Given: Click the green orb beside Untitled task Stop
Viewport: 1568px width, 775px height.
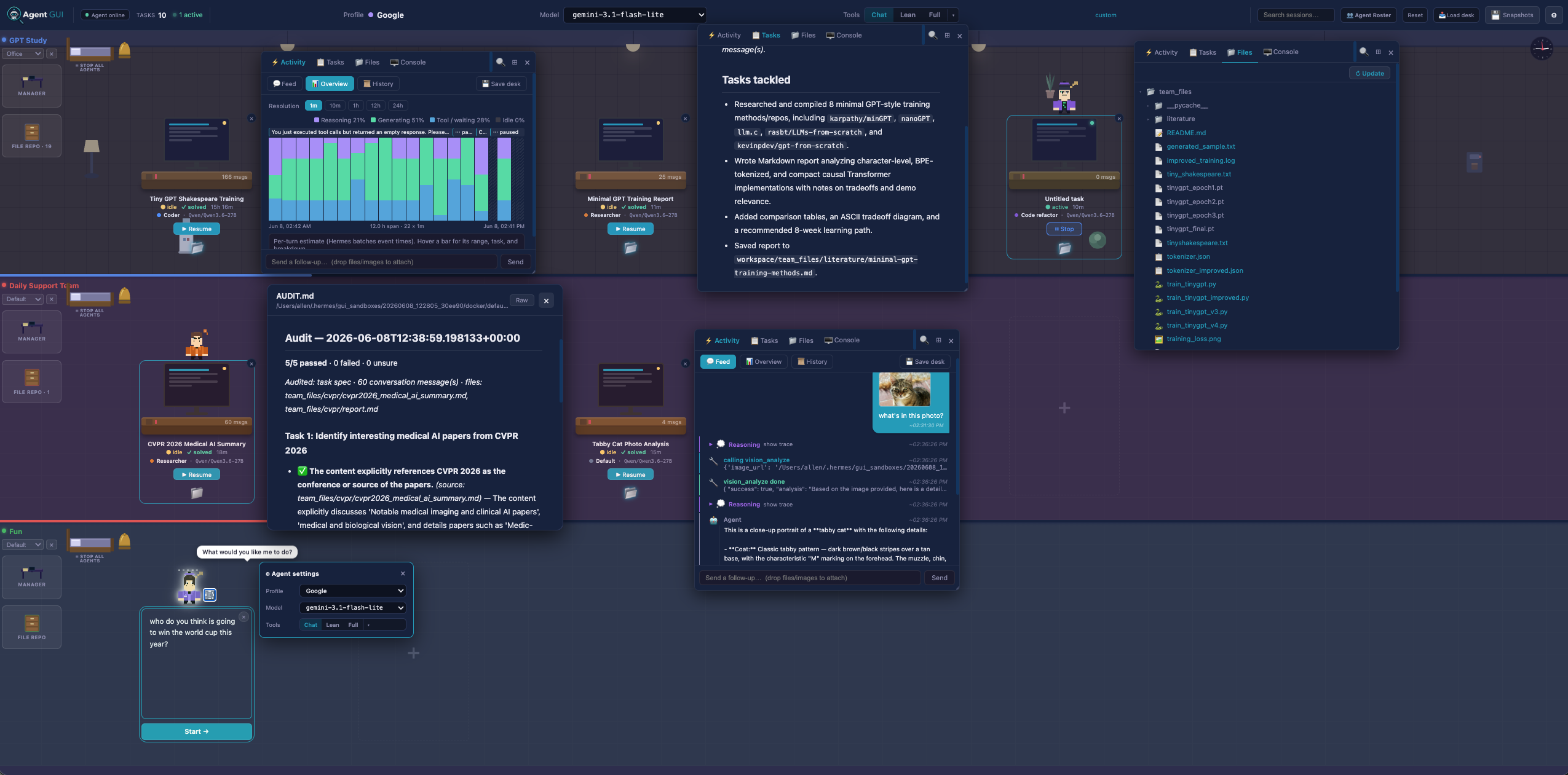Looking at the screenshot, I should [x=1098, y=240].
